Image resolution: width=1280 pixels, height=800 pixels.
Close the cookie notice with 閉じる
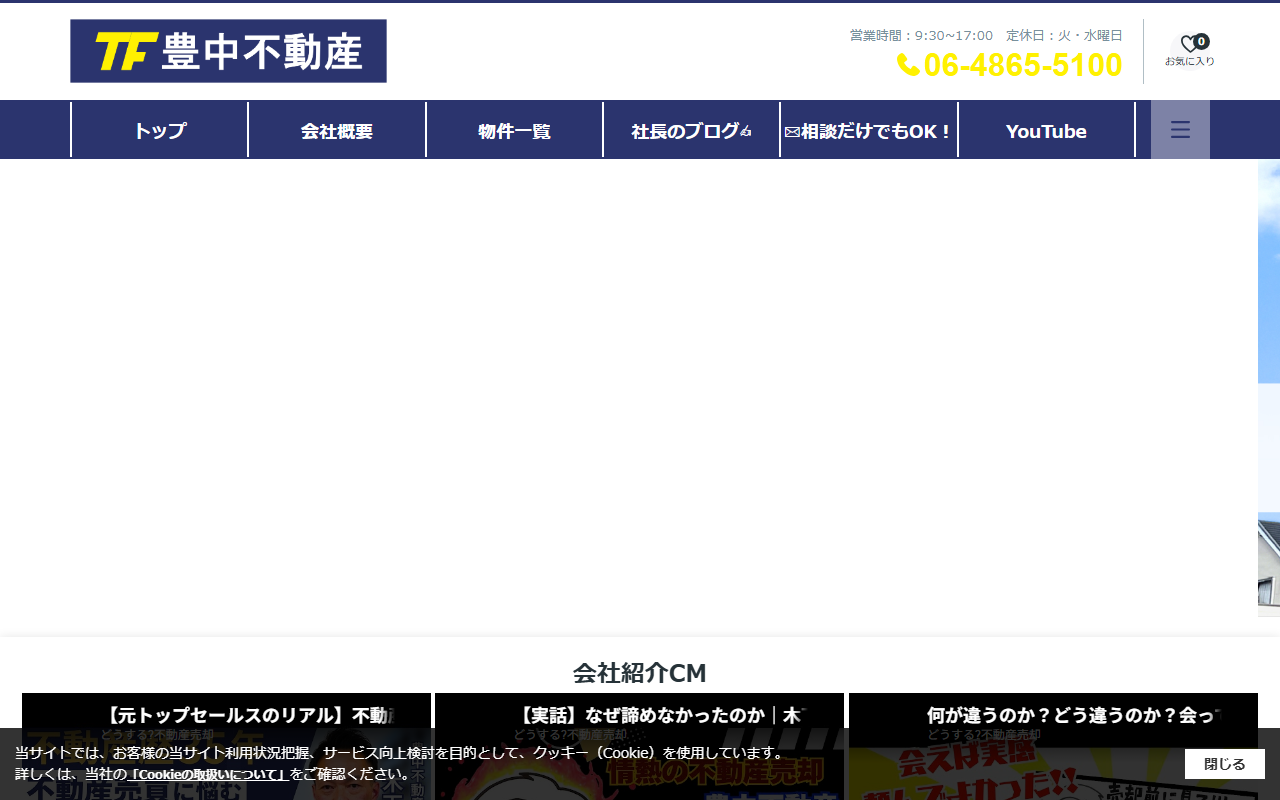[x=1225, y=764]
